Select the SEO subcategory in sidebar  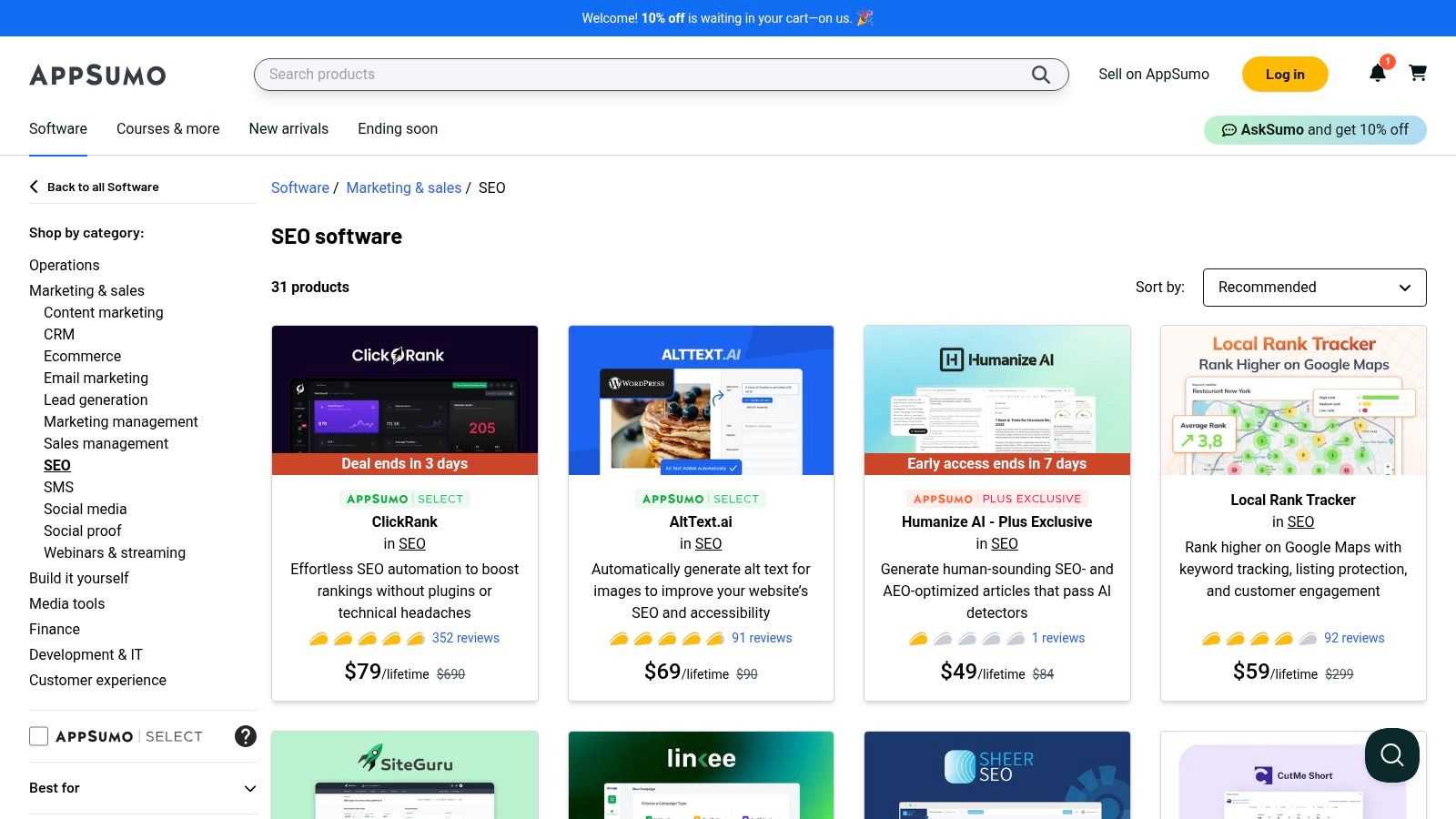[x=57, y=465]
